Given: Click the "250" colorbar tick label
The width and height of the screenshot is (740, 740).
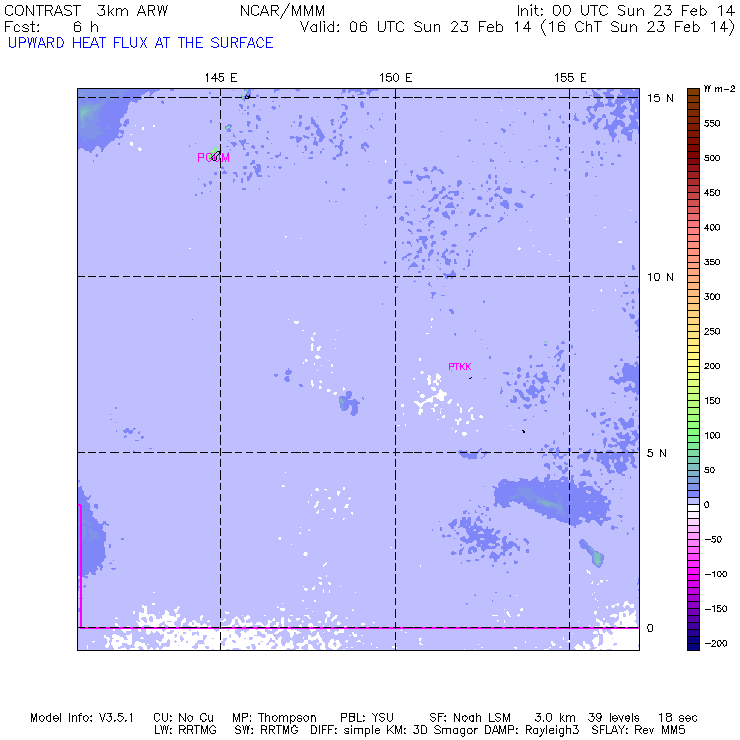Looking at the screenshot, I should [x=712, y=331].
